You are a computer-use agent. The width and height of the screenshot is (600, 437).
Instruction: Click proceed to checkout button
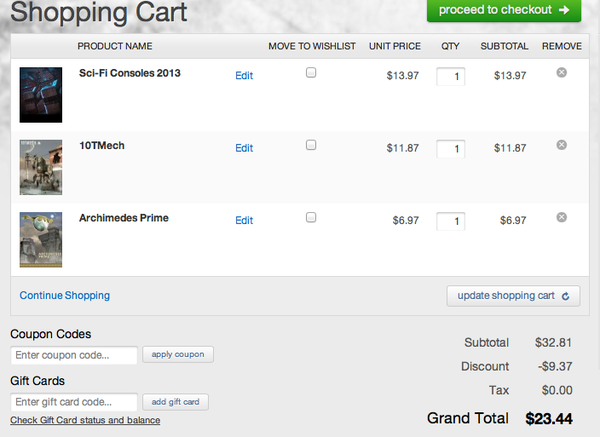(x=503, y=10)
